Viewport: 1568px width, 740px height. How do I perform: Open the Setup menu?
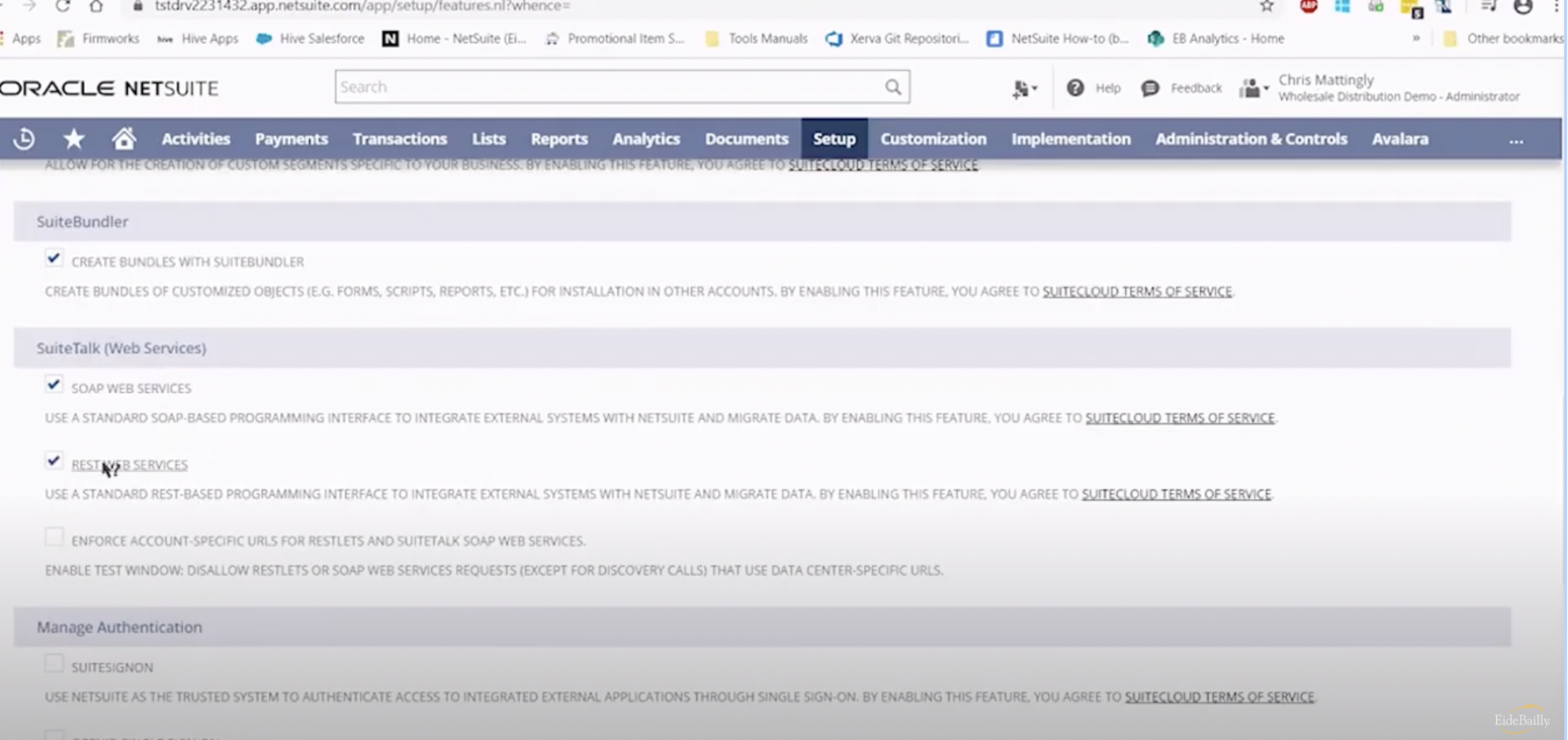point(834,139)
